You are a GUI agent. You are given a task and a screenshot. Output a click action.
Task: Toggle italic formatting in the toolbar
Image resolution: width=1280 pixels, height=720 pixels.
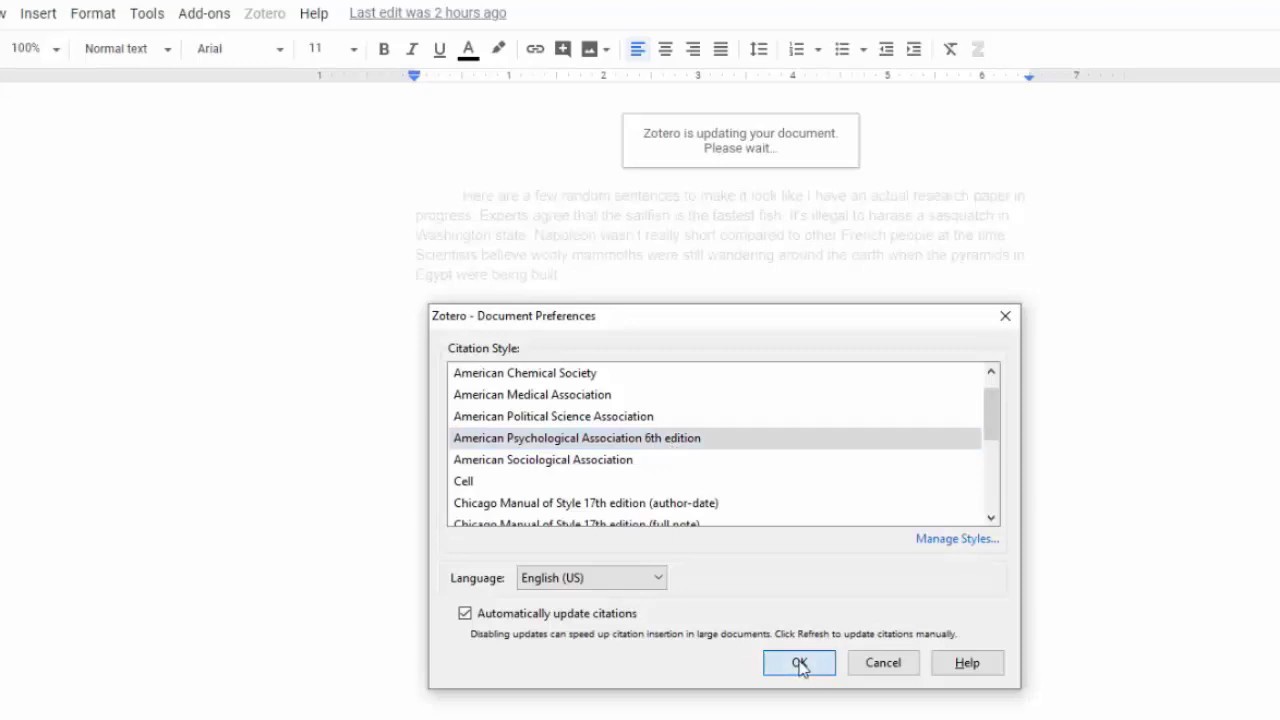(x=411, y=49)
